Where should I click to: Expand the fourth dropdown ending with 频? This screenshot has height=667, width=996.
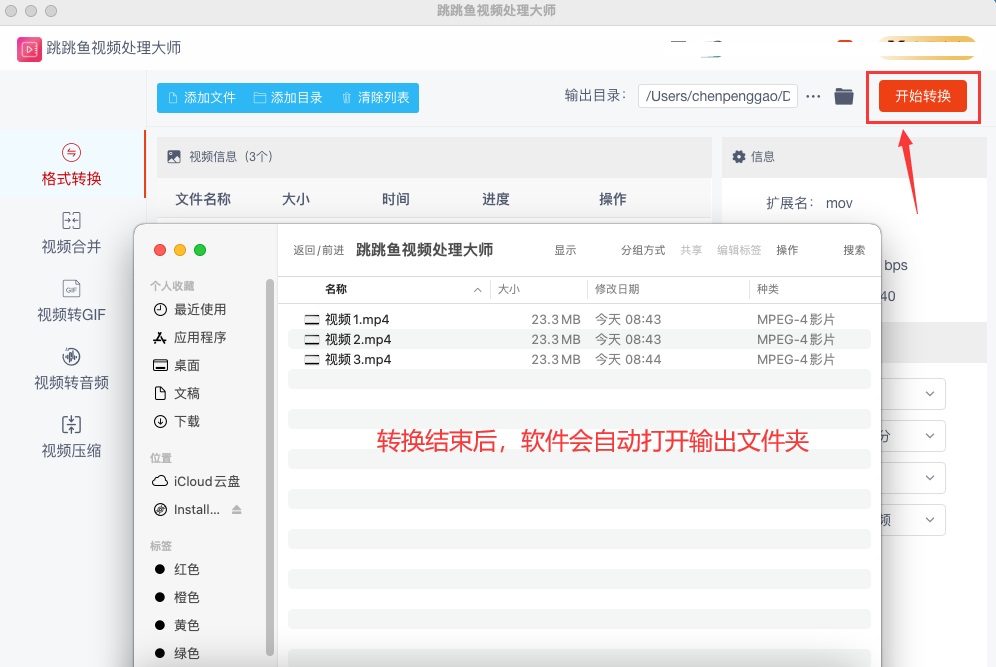[929, 520]
